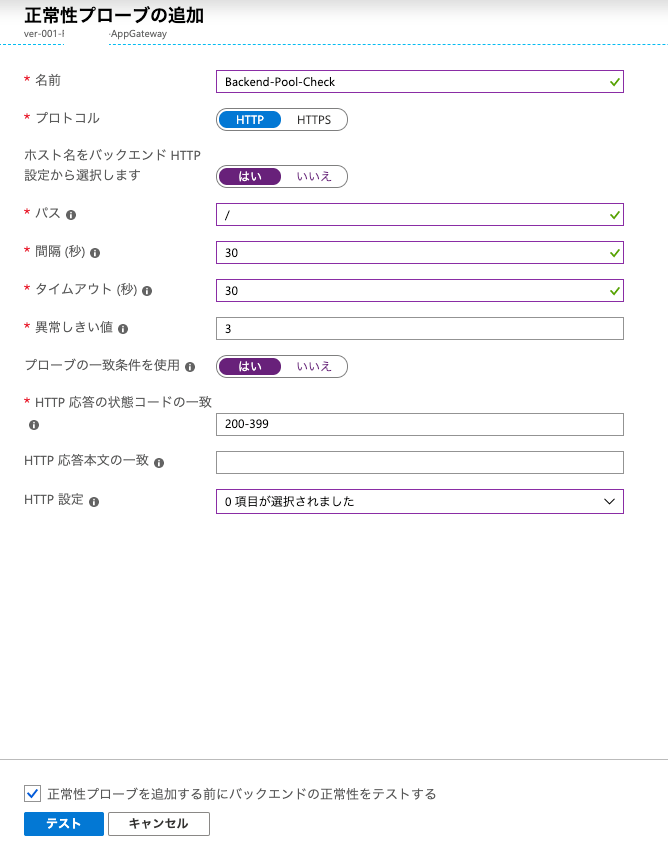Click the info icon beside 間隔 (秒)
This screenshot has width=668, height=845.
click(x=95, y=253)
